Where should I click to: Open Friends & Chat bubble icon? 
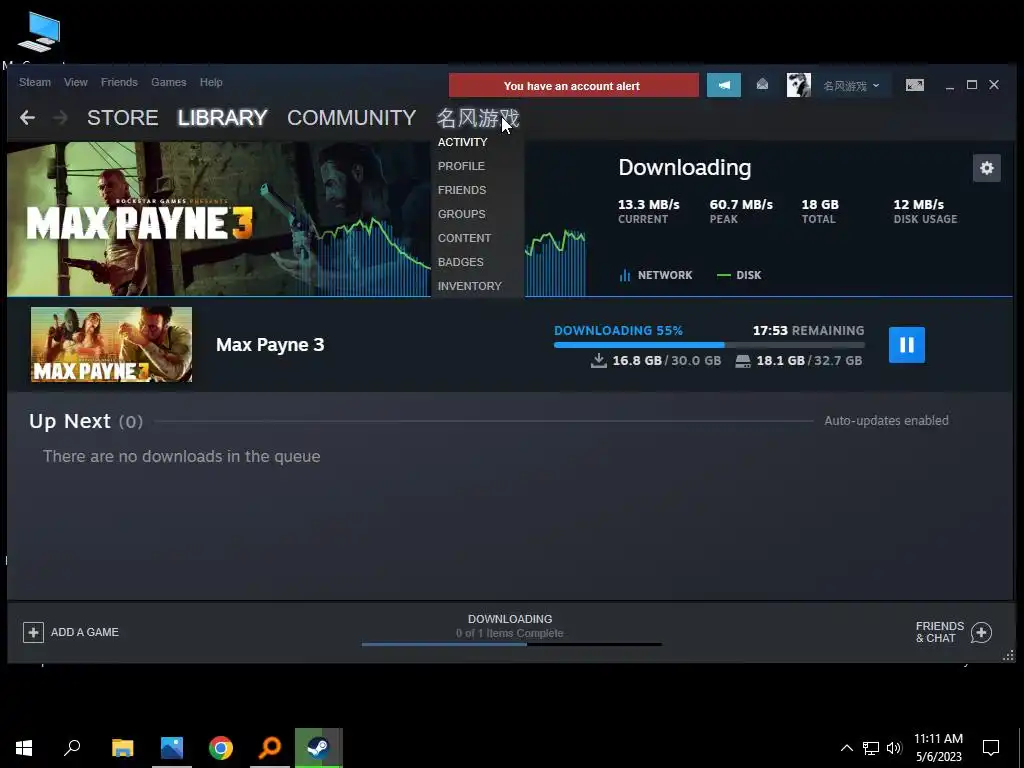pyautogui.click(x=981, y=632)
